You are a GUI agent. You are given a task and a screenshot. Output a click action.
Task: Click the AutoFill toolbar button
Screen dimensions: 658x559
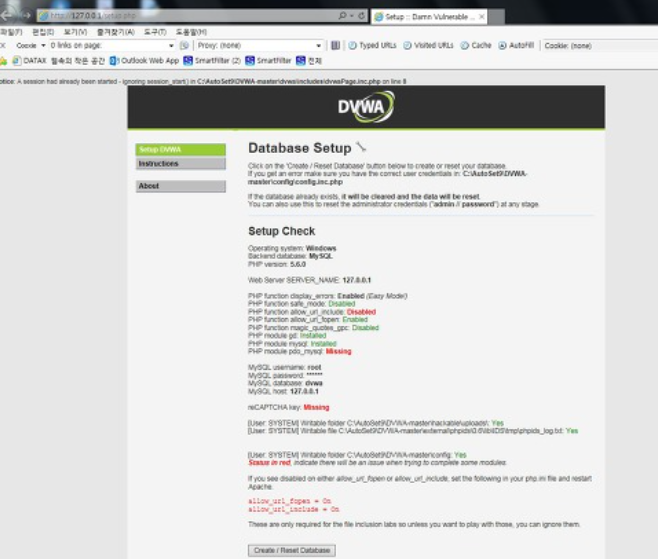point(516,45)
